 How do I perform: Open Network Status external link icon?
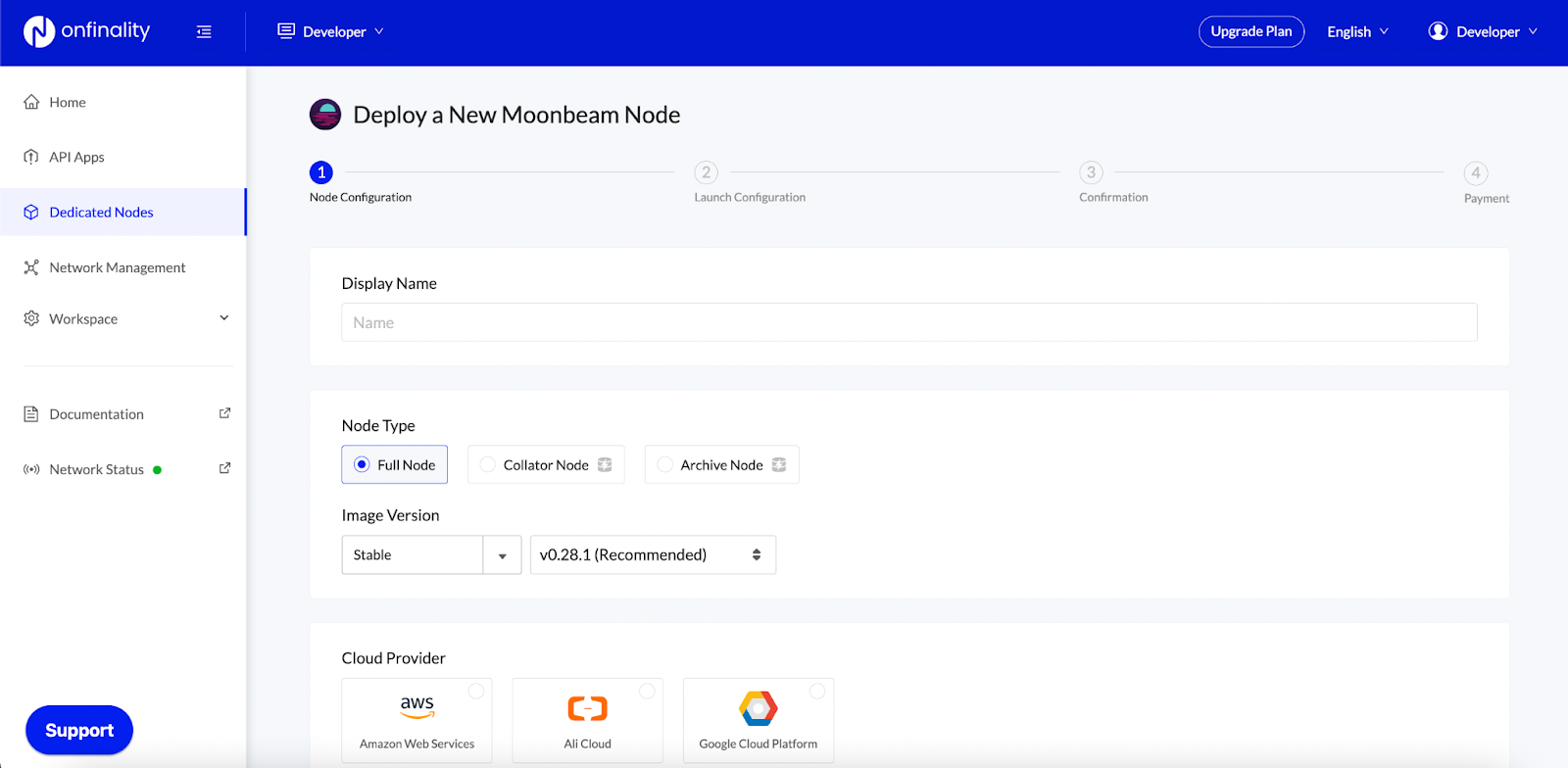click(224, 468)
